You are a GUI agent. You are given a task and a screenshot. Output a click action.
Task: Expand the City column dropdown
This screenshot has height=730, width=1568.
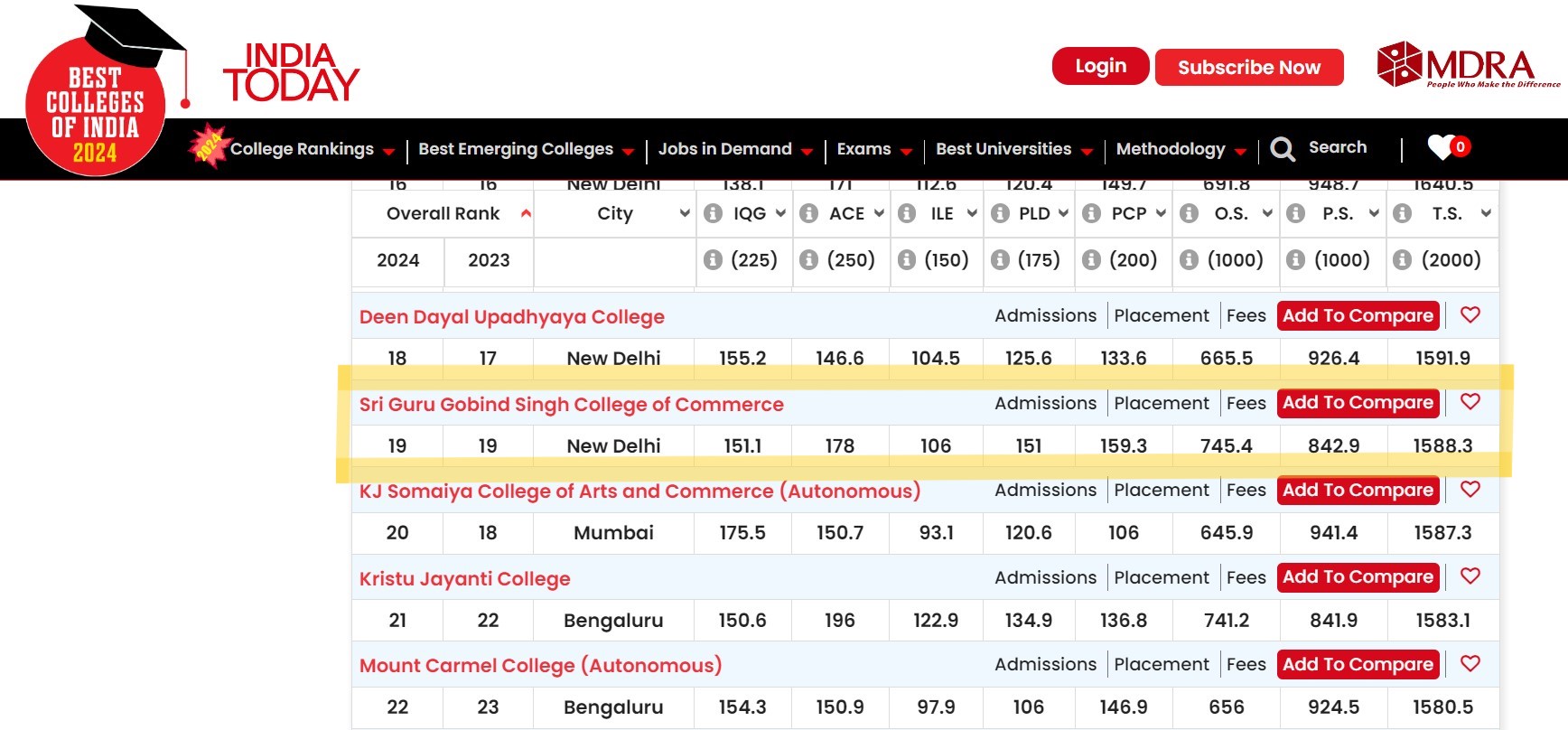[x=684, y=213]
